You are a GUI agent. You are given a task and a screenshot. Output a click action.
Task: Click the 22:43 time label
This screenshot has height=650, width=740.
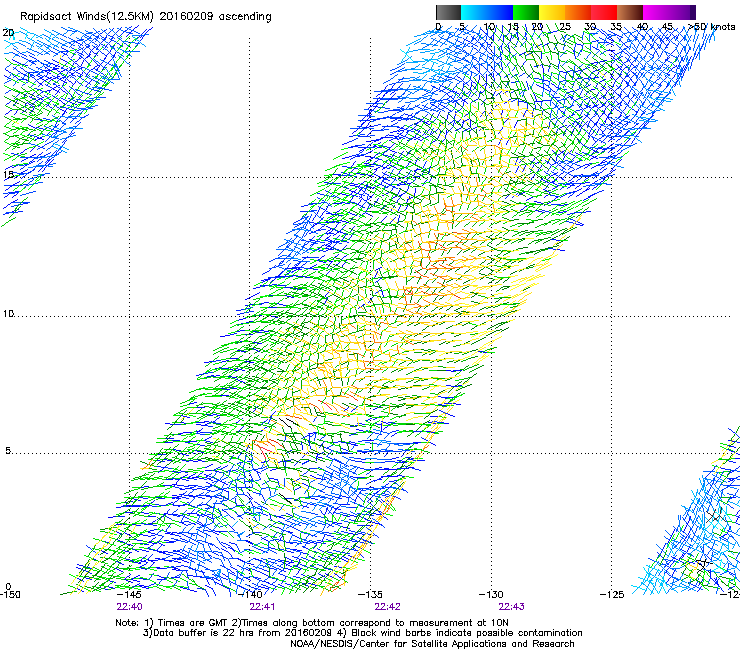point(512,607)
